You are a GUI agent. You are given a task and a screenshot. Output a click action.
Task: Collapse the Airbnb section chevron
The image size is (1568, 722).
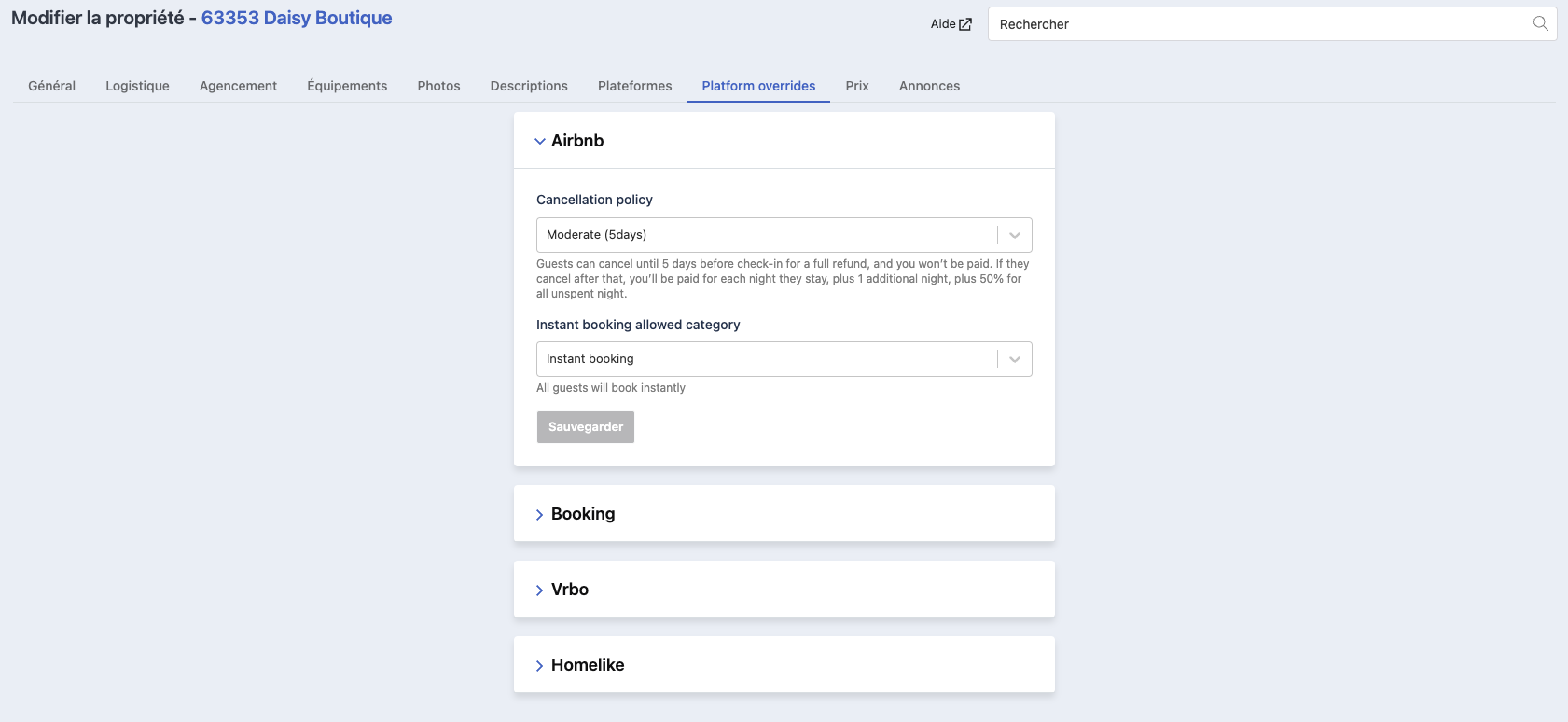(x=539, y=141)
